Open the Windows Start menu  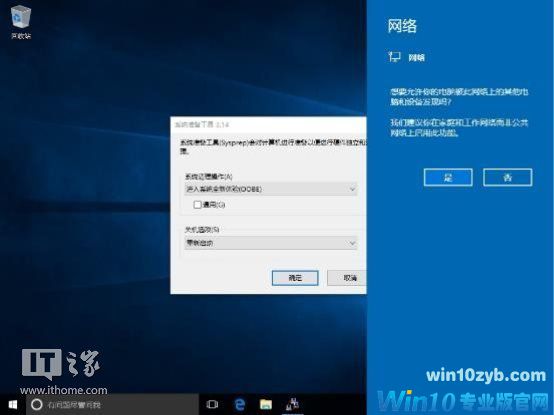pyautogui.click(x=13, y=404)
